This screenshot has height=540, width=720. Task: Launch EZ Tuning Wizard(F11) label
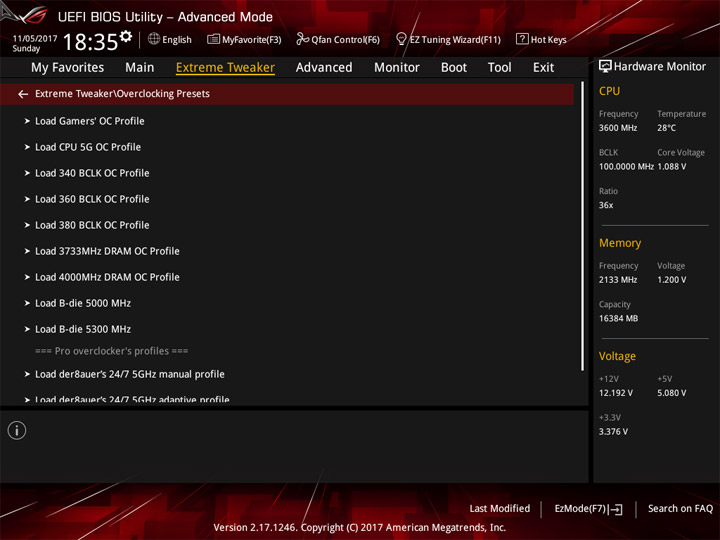455,40
